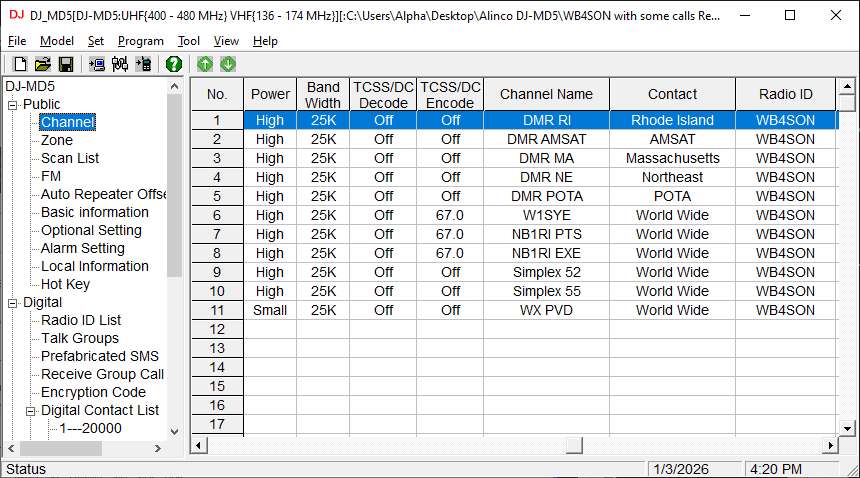Click the COM port connection settings icon
The width and height of the screenshot is (860, 478).
click(x=120, y=64)
